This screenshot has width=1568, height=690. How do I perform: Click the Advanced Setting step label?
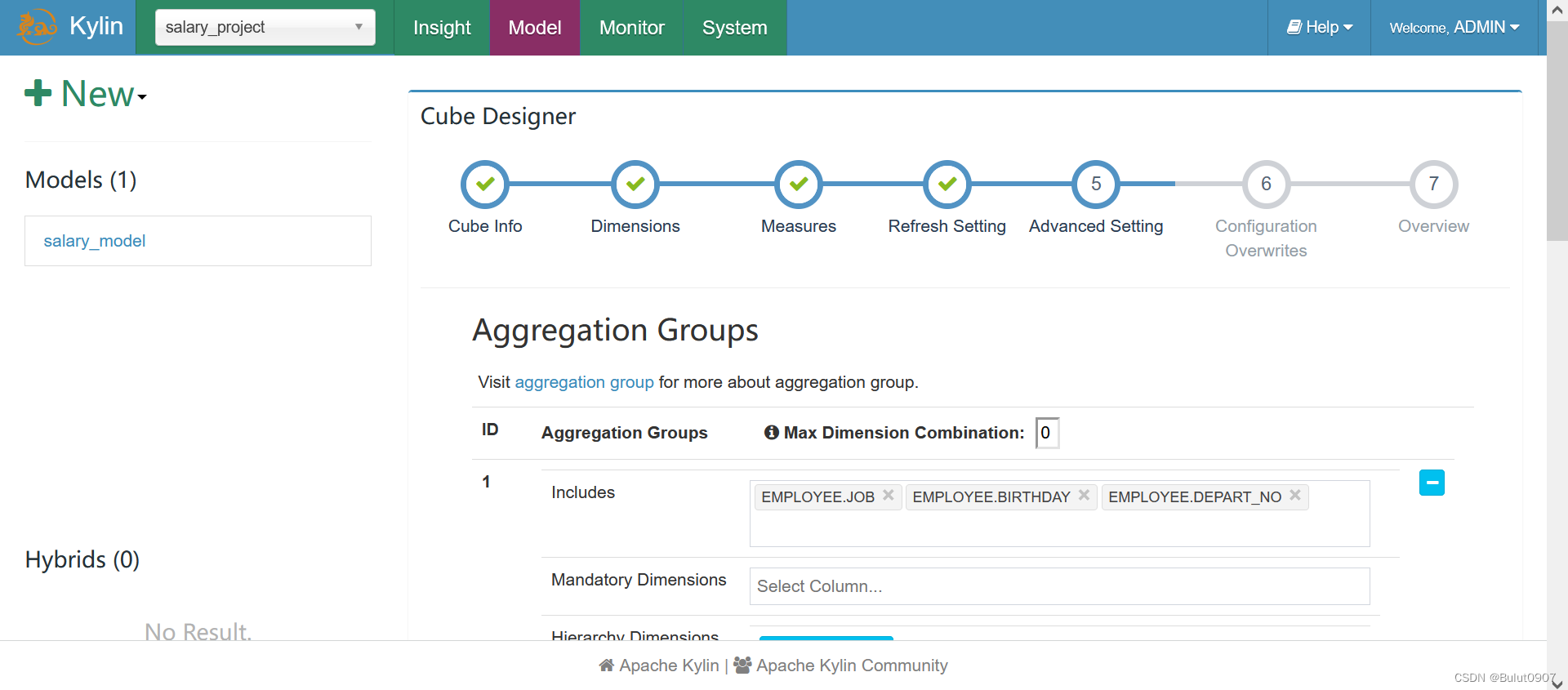click(1096, 226)
